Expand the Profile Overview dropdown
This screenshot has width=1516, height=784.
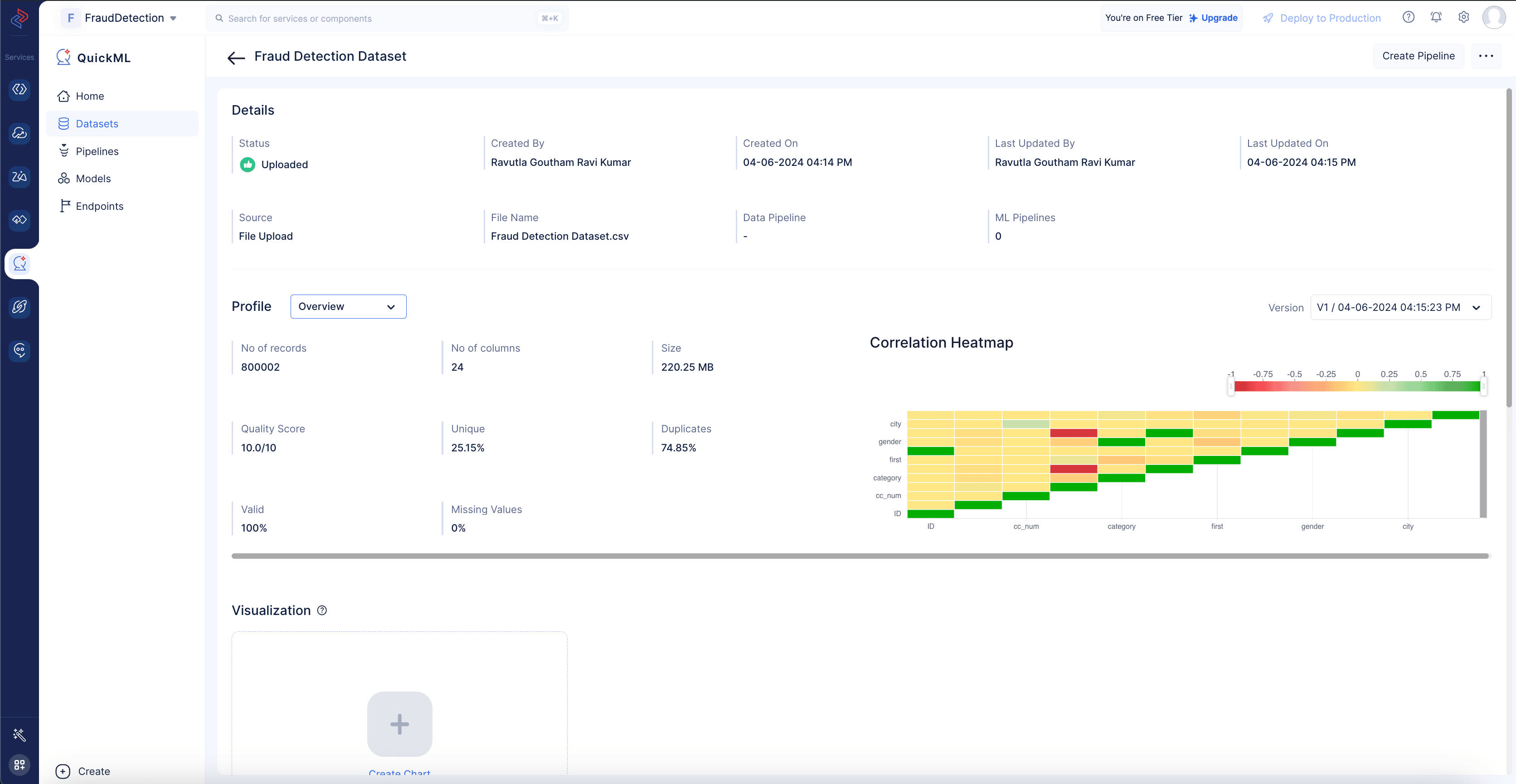pos(347,306)
